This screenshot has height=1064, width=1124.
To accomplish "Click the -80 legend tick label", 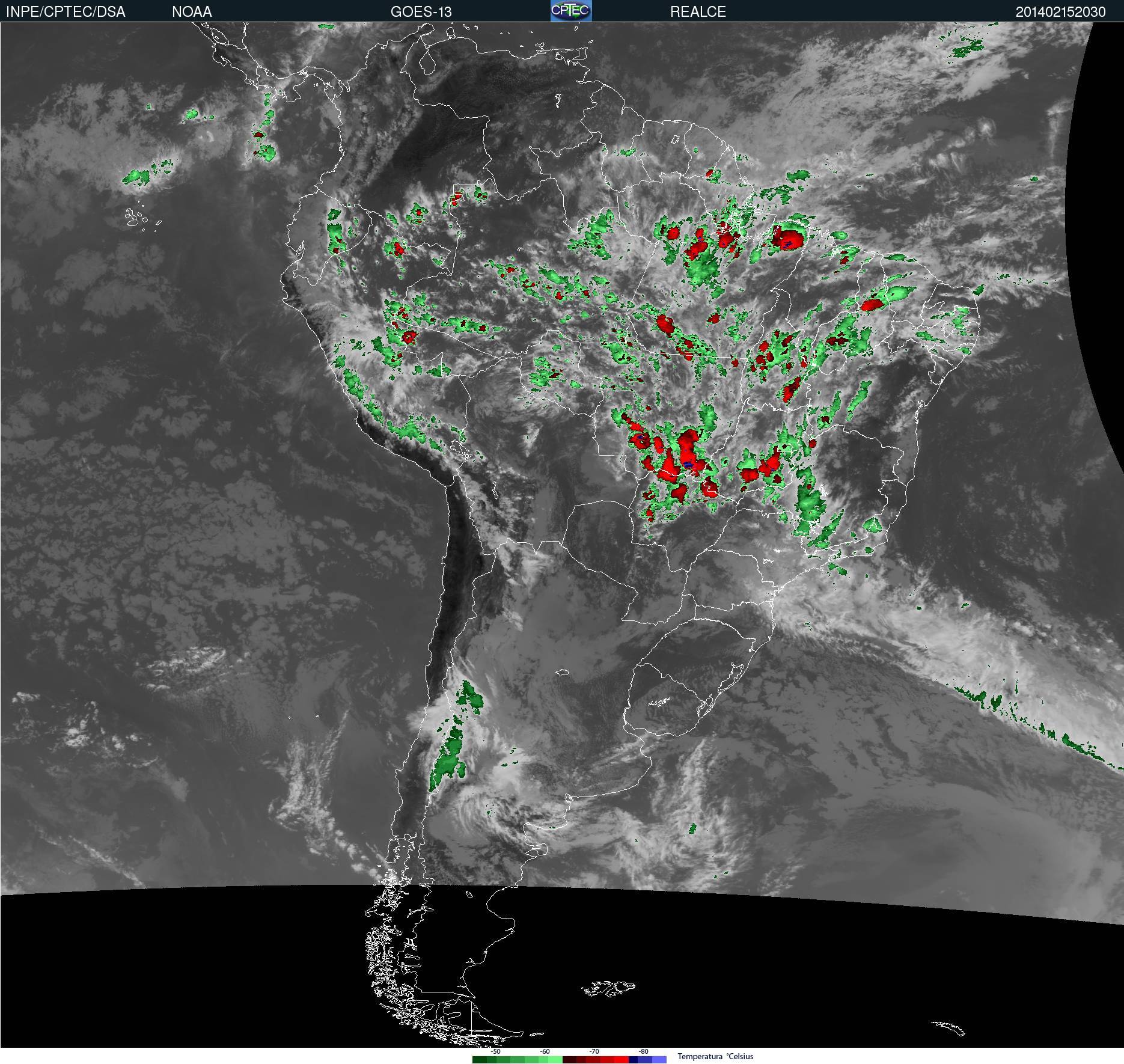I will 644,1051.
